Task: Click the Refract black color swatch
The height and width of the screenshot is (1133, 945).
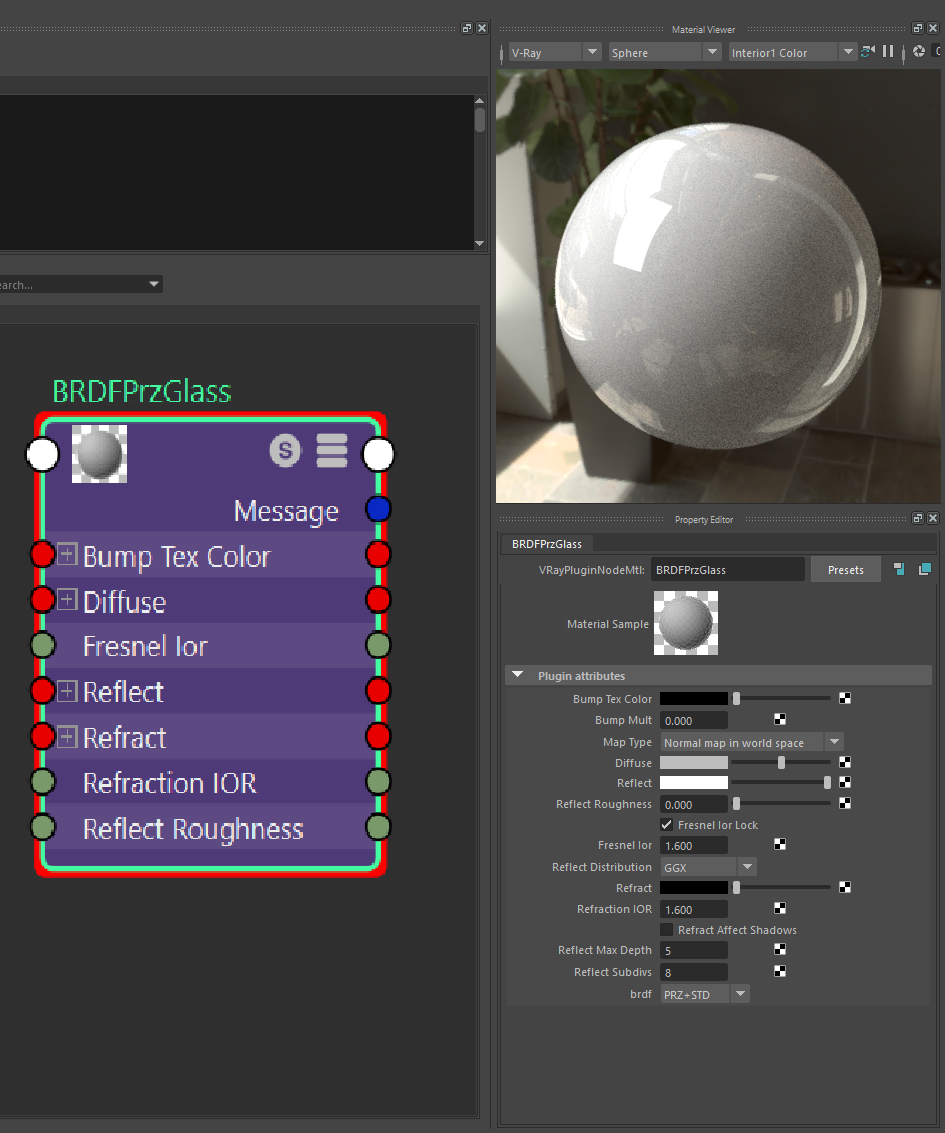Action: (x=694, y=887)
